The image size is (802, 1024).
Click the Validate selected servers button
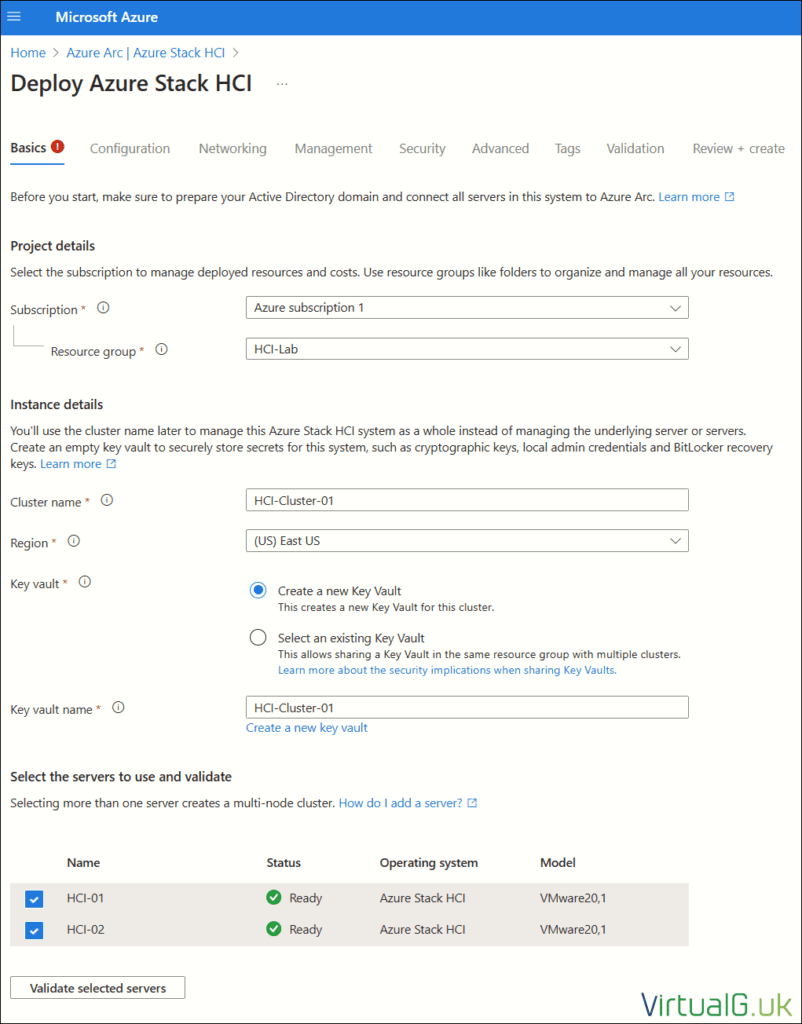pyautogui.click(x=98, y=987)
